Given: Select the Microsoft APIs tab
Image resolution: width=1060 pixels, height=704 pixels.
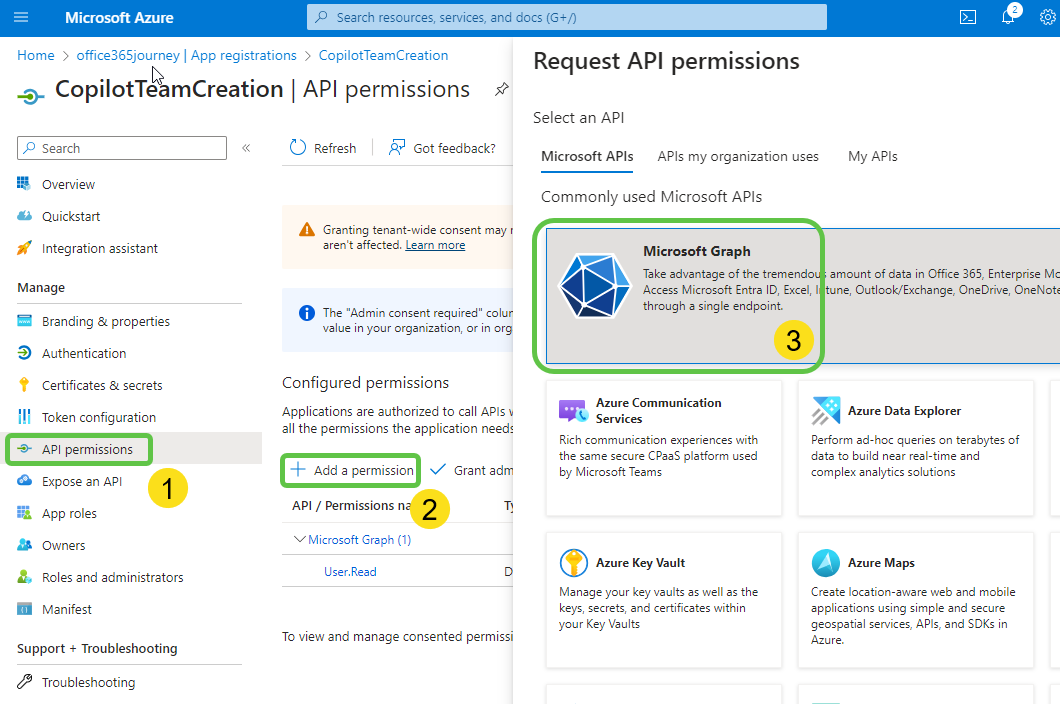Looking at the screenshot, I should coord(587,156).
